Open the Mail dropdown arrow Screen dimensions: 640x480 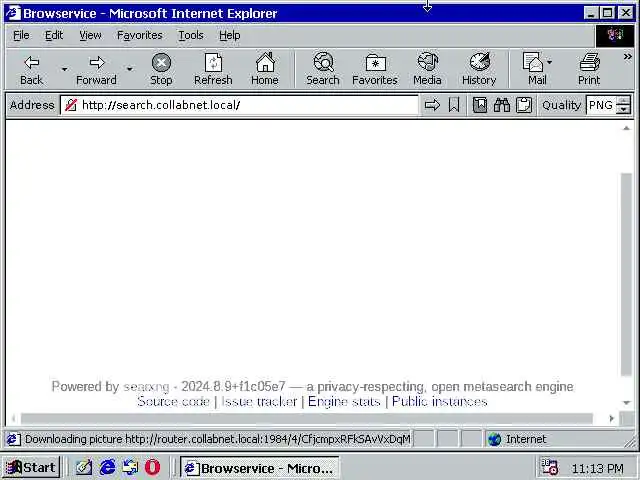tap(550, 62)
